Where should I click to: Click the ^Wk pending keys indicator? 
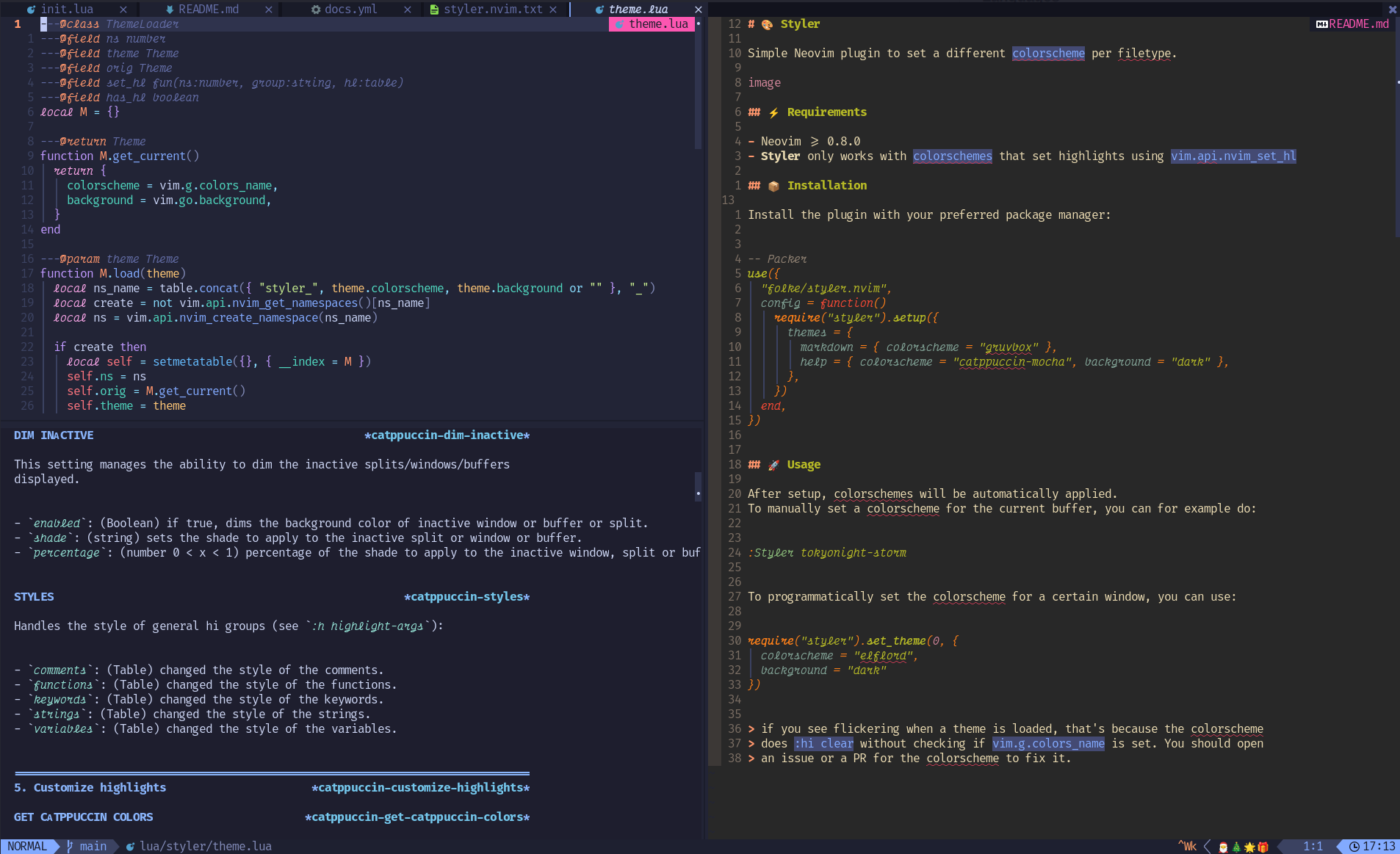1187,846
